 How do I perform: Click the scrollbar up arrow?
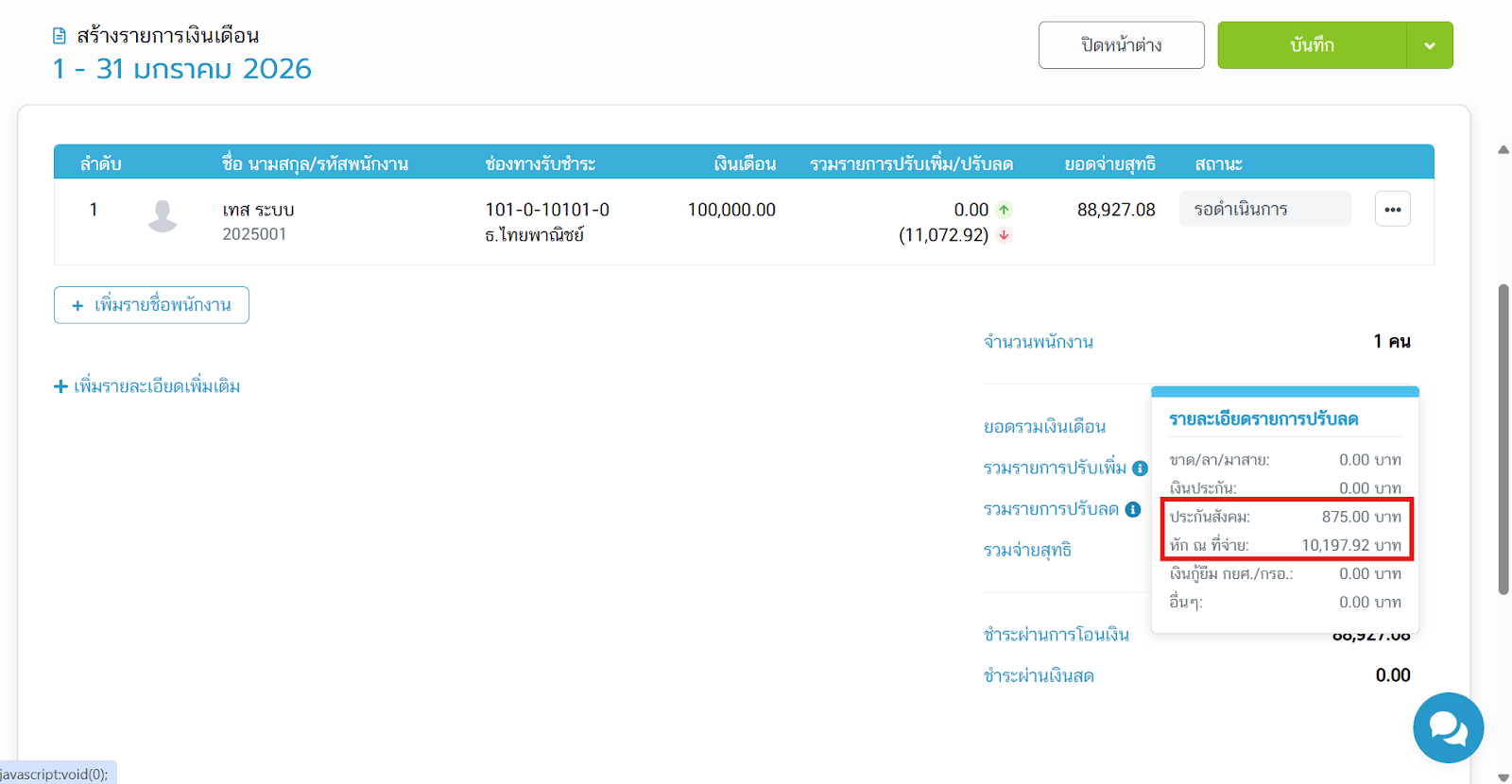[x=1503, y=149]
